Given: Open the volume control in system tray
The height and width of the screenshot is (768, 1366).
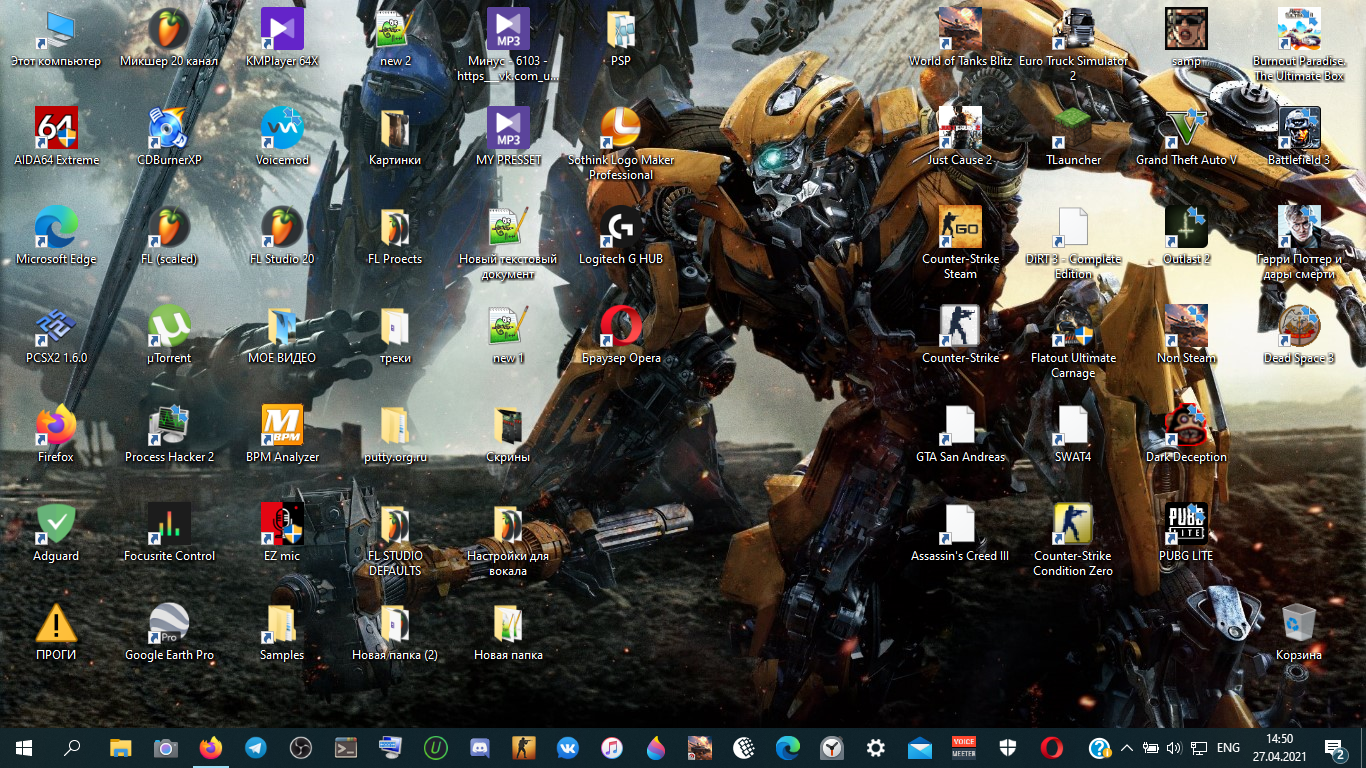Looking at the screenshot, I should (1174, 748).
